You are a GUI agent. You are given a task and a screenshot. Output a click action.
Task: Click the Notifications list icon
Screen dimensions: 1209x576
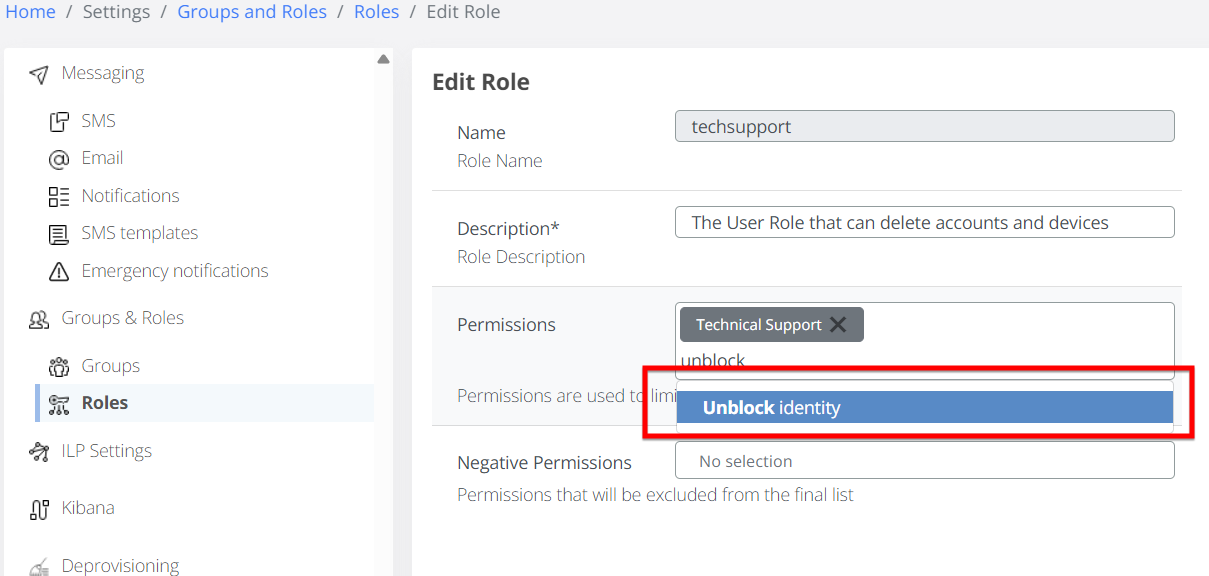click(59, 196)
